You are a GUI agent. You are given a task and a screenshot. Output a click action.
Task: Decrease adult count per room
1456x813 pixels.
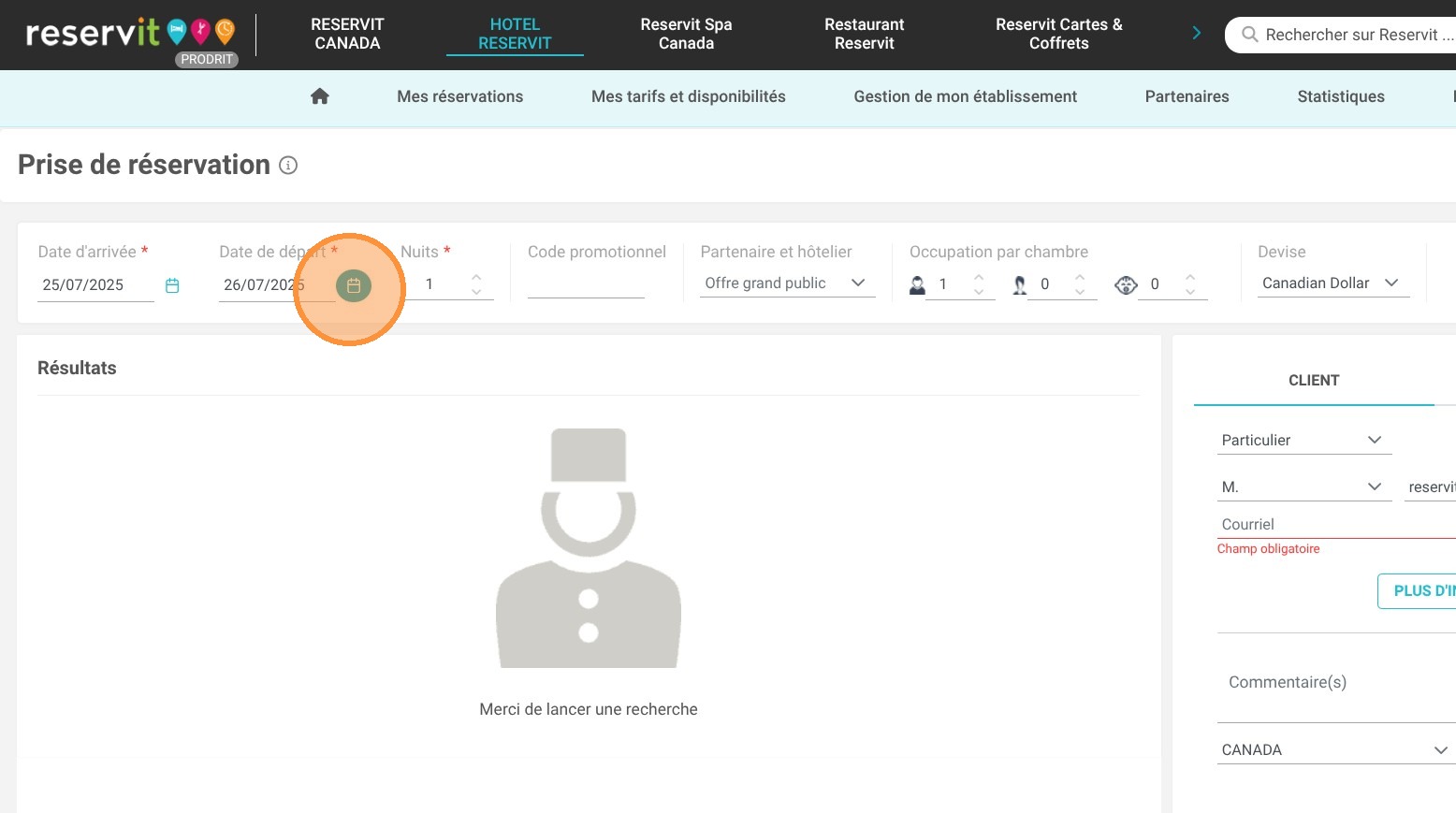click(x=979, y=292)
